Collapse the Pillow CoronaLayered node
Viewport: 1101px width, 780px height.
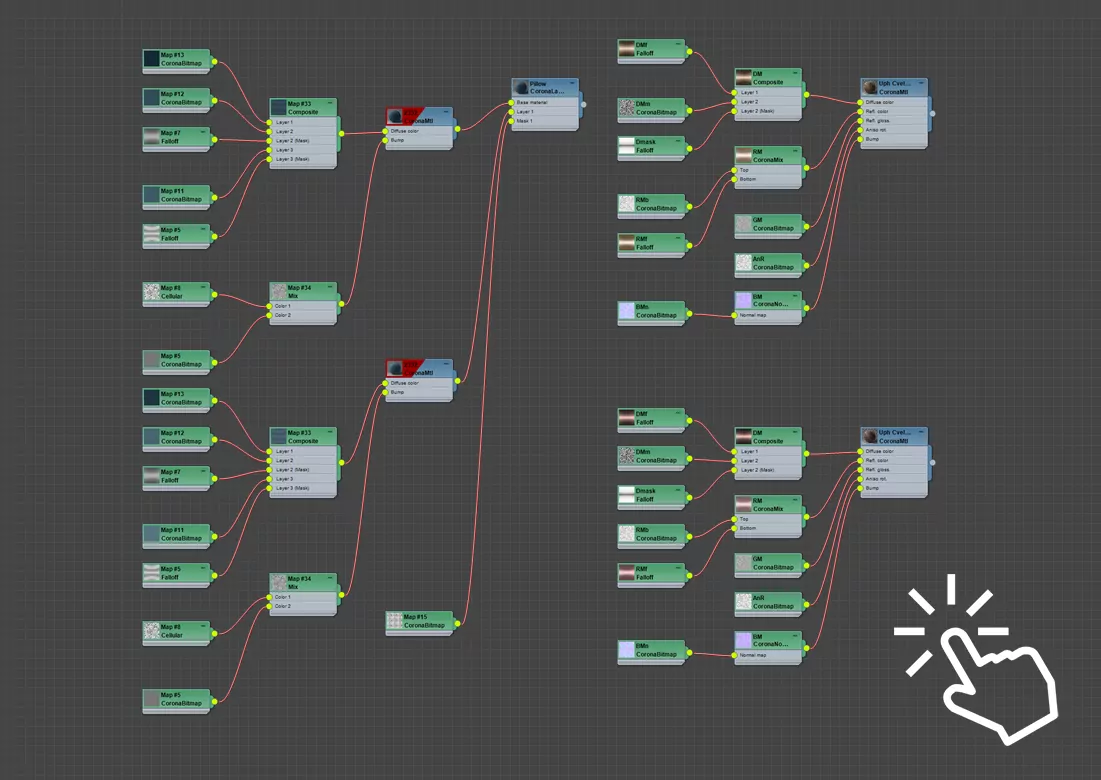coord(574,84)
